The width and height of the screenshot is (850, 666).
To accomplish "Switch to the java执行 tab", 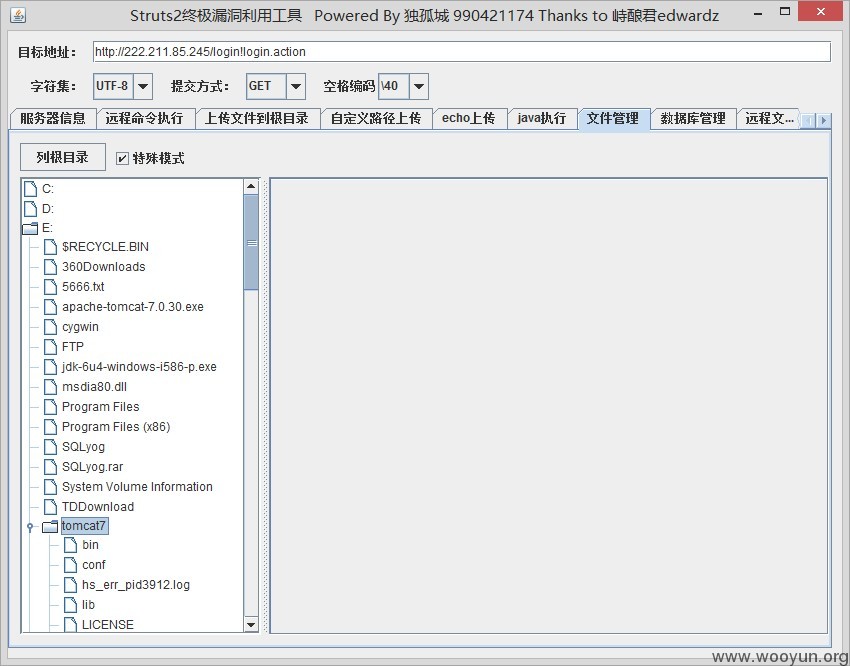I will [542, 118].
